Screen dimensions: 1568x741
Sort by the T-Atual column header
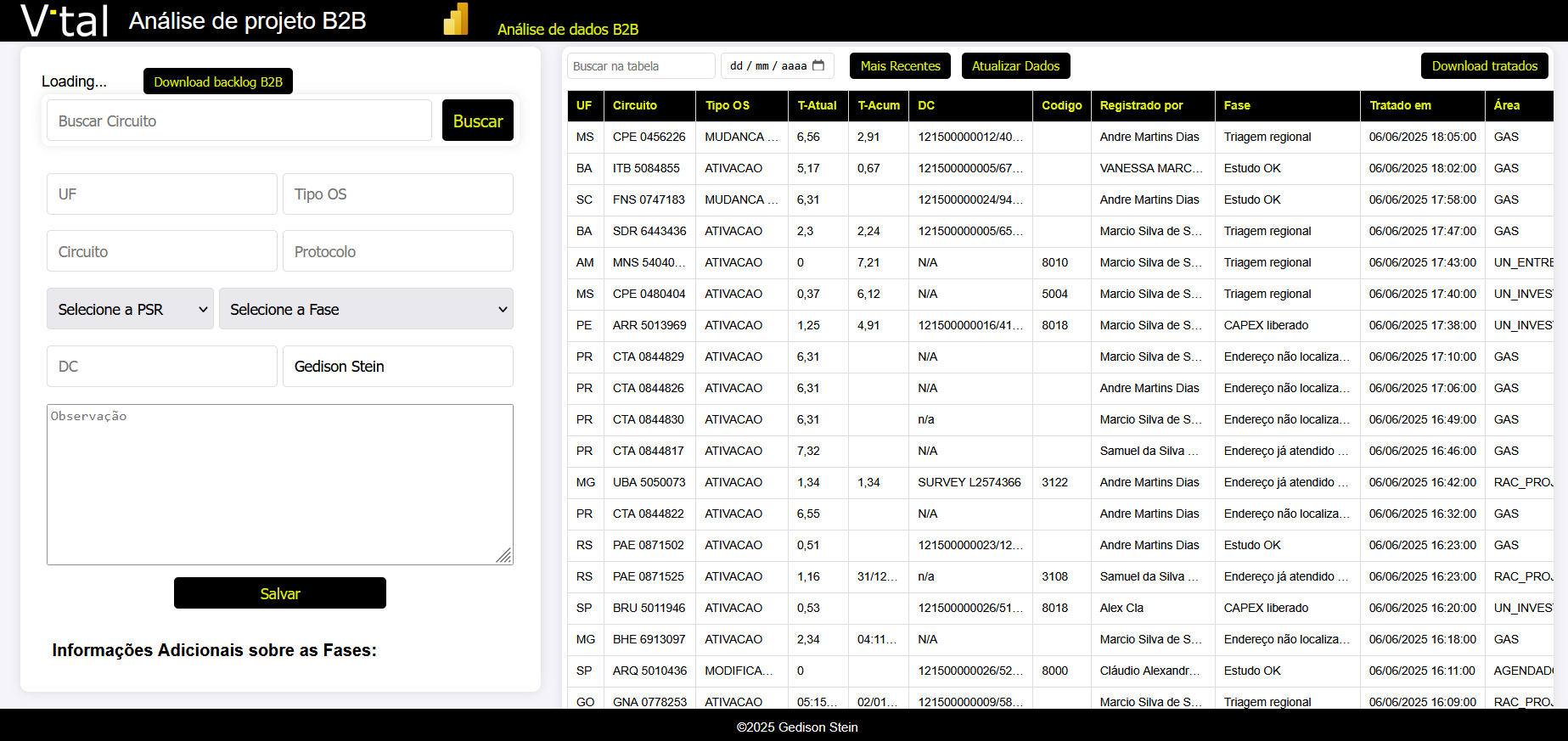tap(817, 105)
